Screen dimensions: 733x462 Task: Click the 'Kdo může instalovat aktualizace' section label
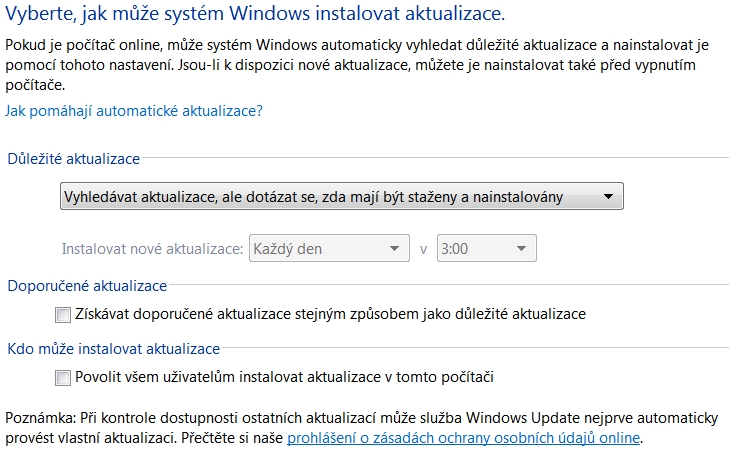tap(113, 349)
